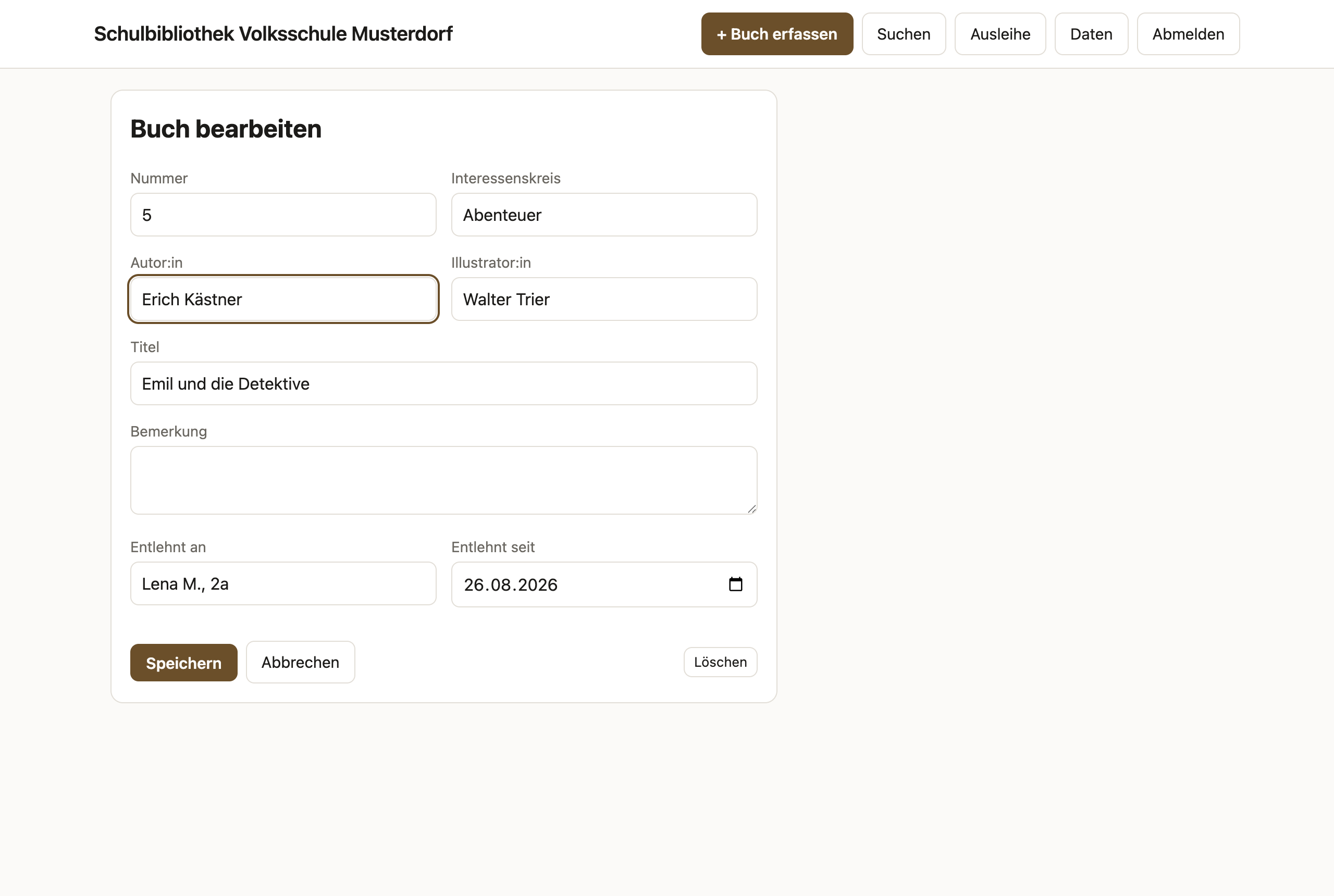Click the Titel label
The width and height of the screenshot is (1334, 896).
click(x=144, y=347)
